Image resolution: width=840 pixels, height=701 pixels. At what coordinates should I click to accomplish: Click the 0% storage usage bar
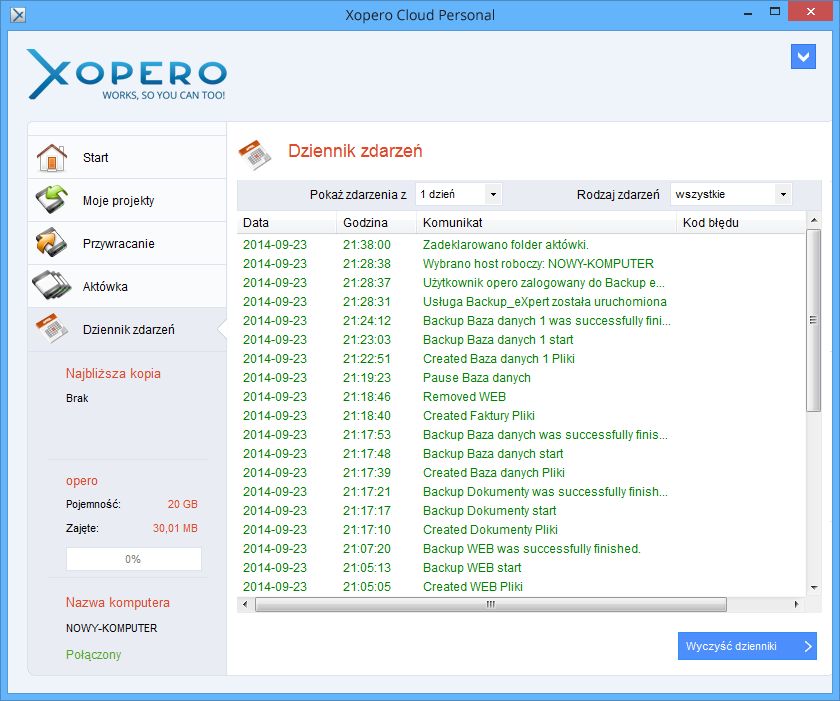[x=133, y=559]
